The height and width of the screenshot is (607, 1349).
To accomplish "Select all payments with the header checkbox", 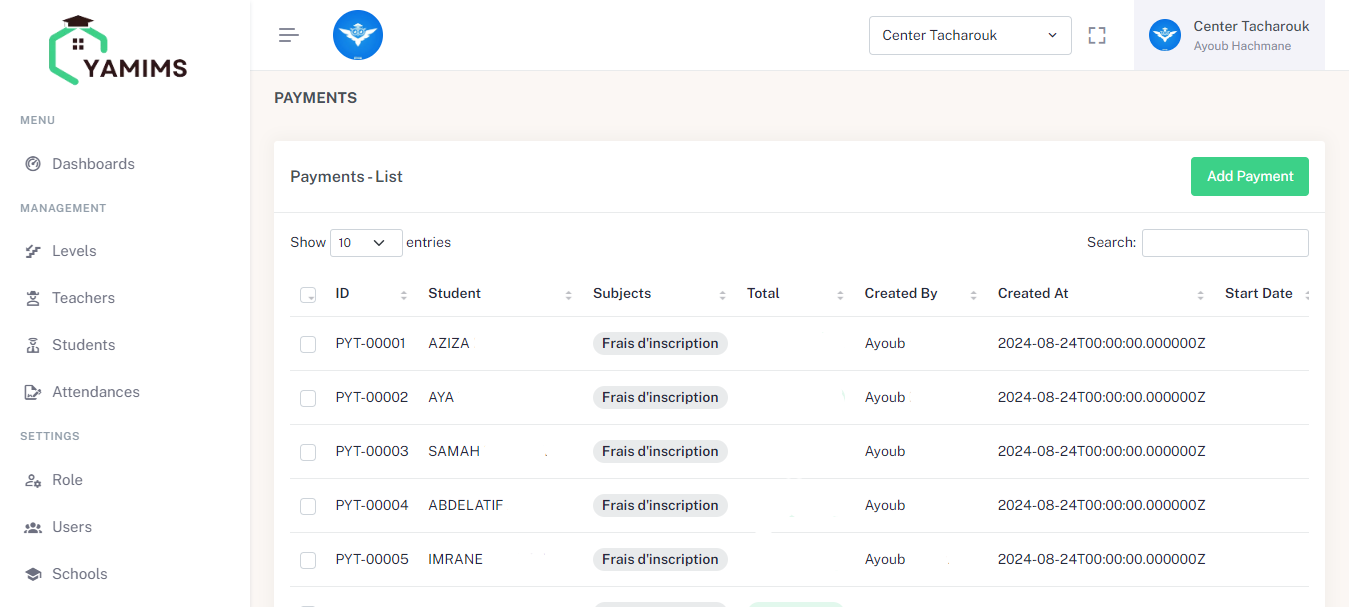I will point(307,295).
